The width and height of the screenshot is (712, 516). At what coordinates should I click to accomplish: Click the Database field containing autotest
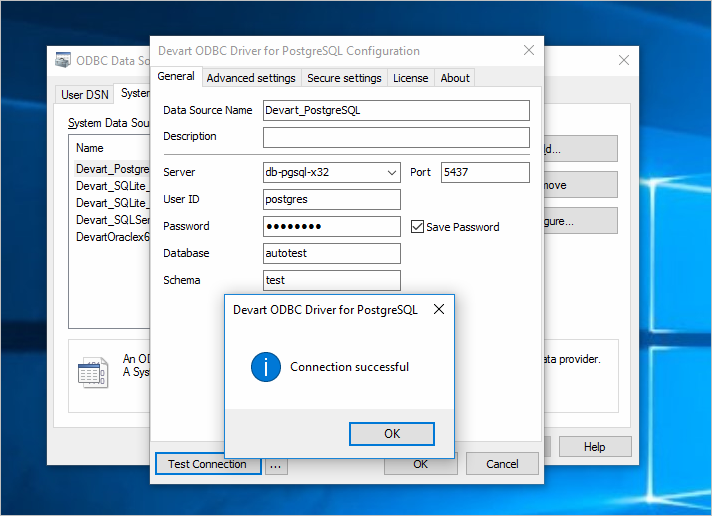(x=331, y=253)
